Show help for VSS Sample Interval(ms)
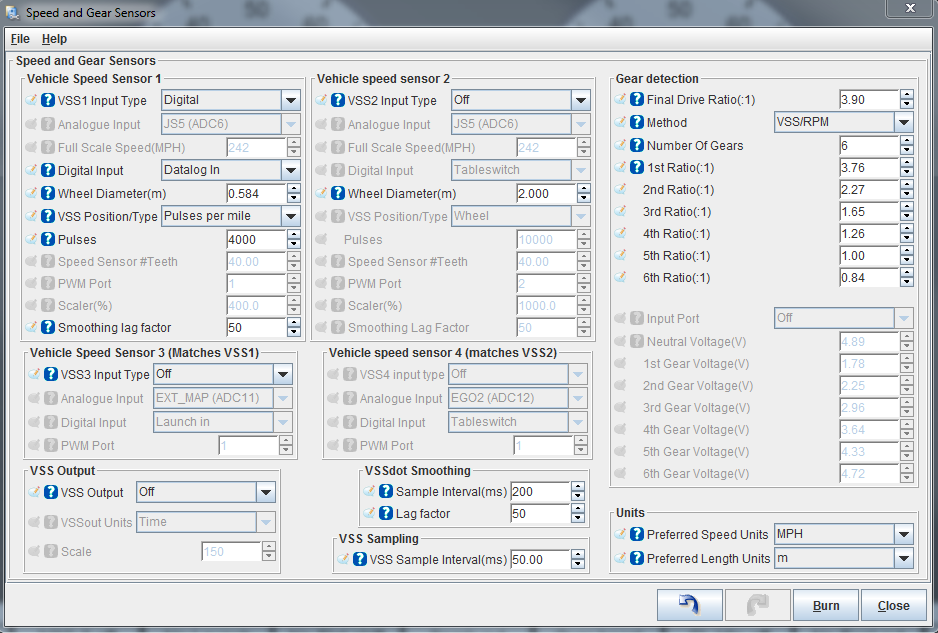Screen dimensions: 938x633 (360, 559)
